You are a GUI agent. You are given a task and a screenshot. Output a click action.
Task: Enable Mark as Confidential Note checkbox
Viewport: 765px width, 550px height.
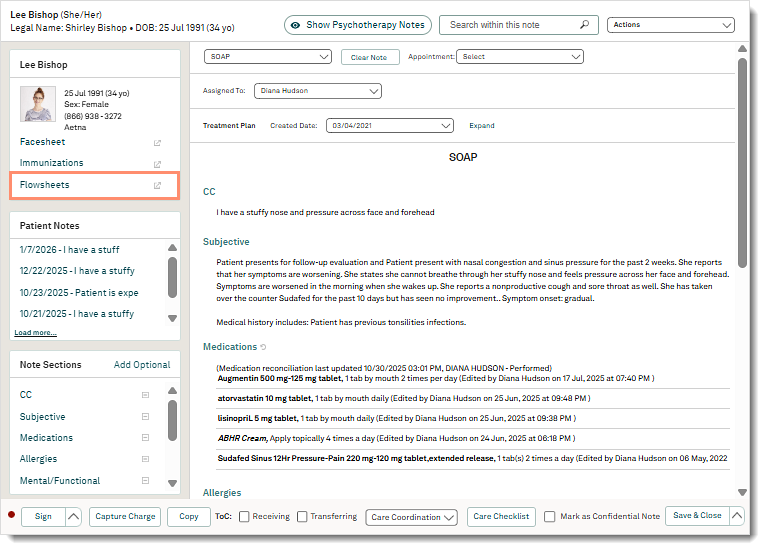tap(550, 516)
